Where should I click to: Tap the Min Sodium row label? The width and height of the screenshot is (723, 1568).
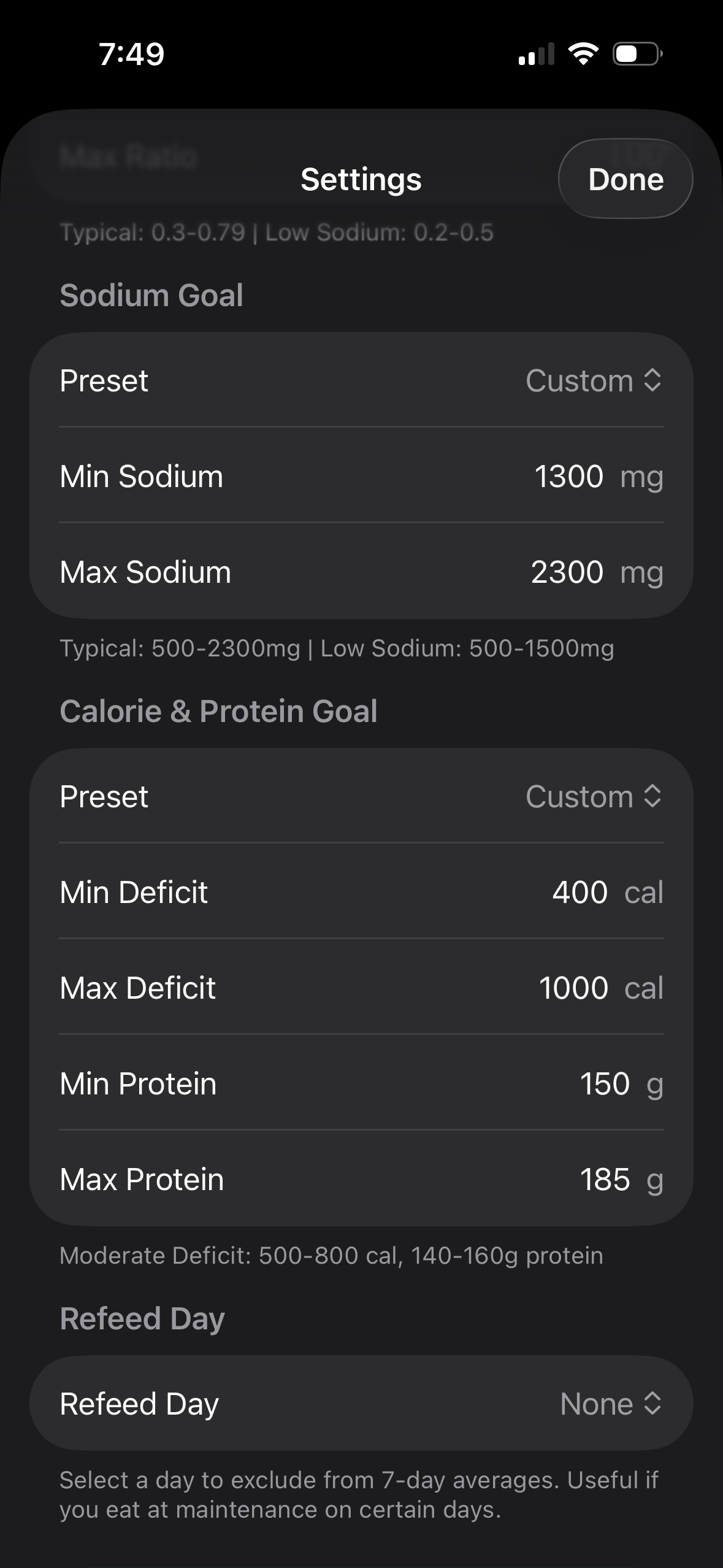click(x=142, y=476)
